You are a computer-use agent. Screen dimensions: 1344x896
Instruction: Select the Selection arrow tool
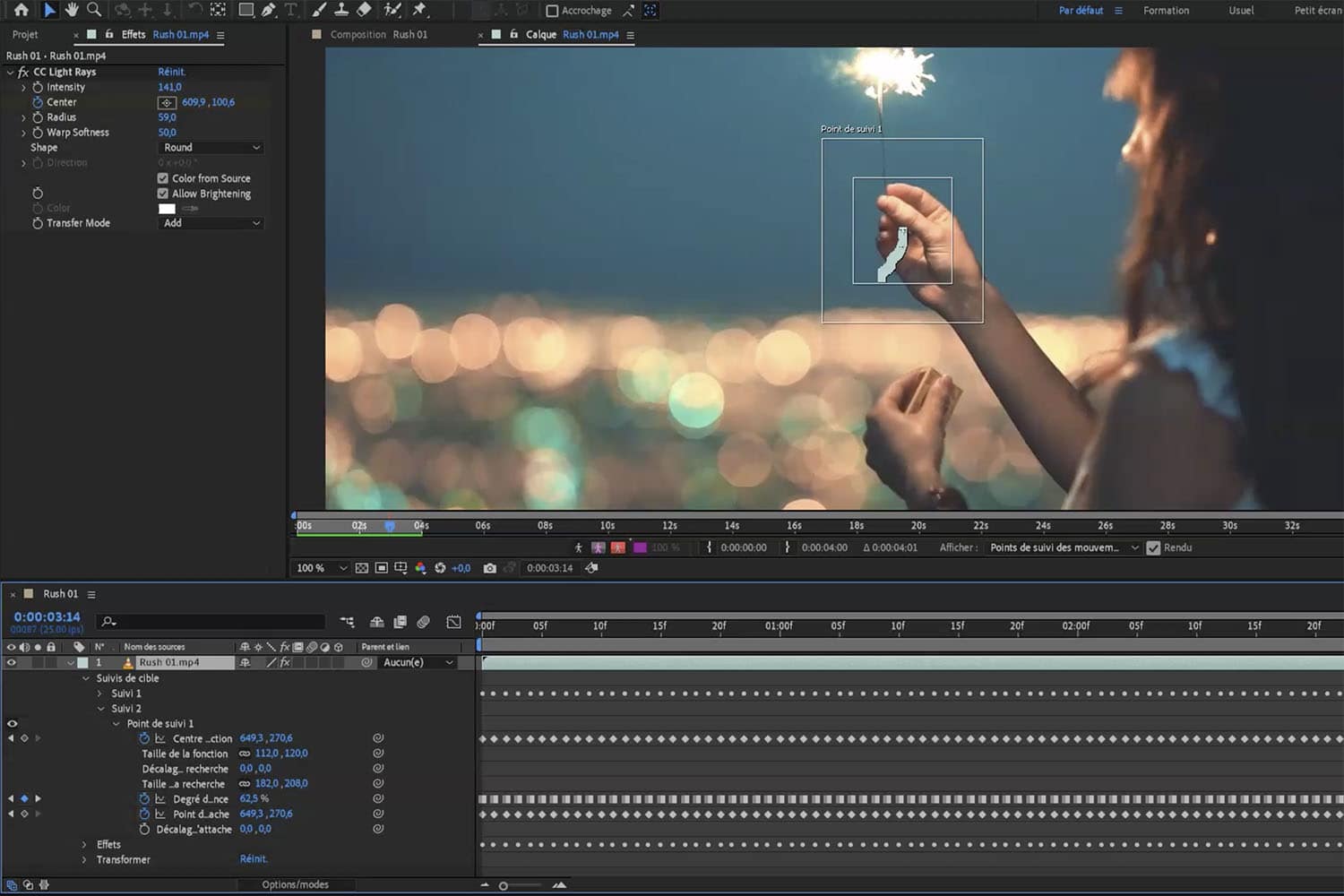[48, 10]
